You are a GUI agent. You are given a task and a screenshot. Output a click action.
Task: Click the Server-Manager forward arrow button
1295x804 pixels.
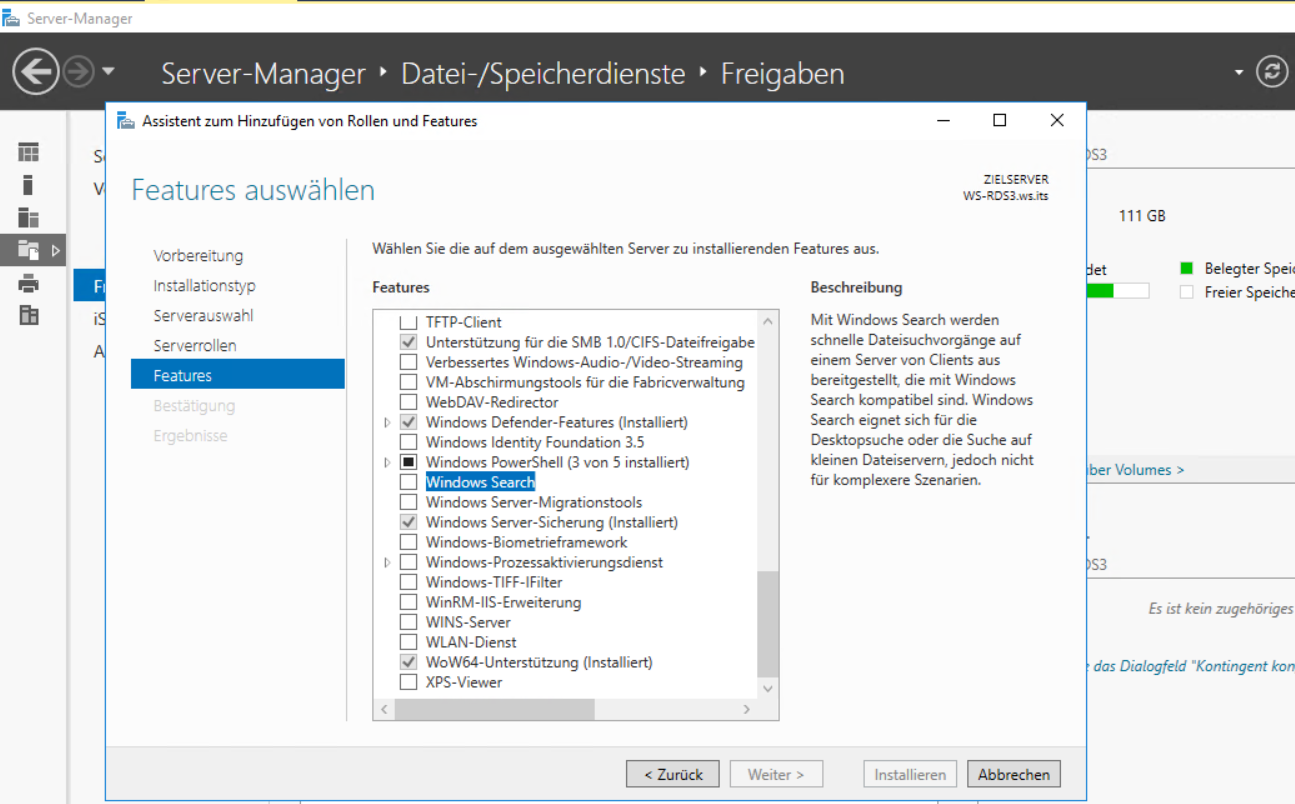click(x=78, y=72)
